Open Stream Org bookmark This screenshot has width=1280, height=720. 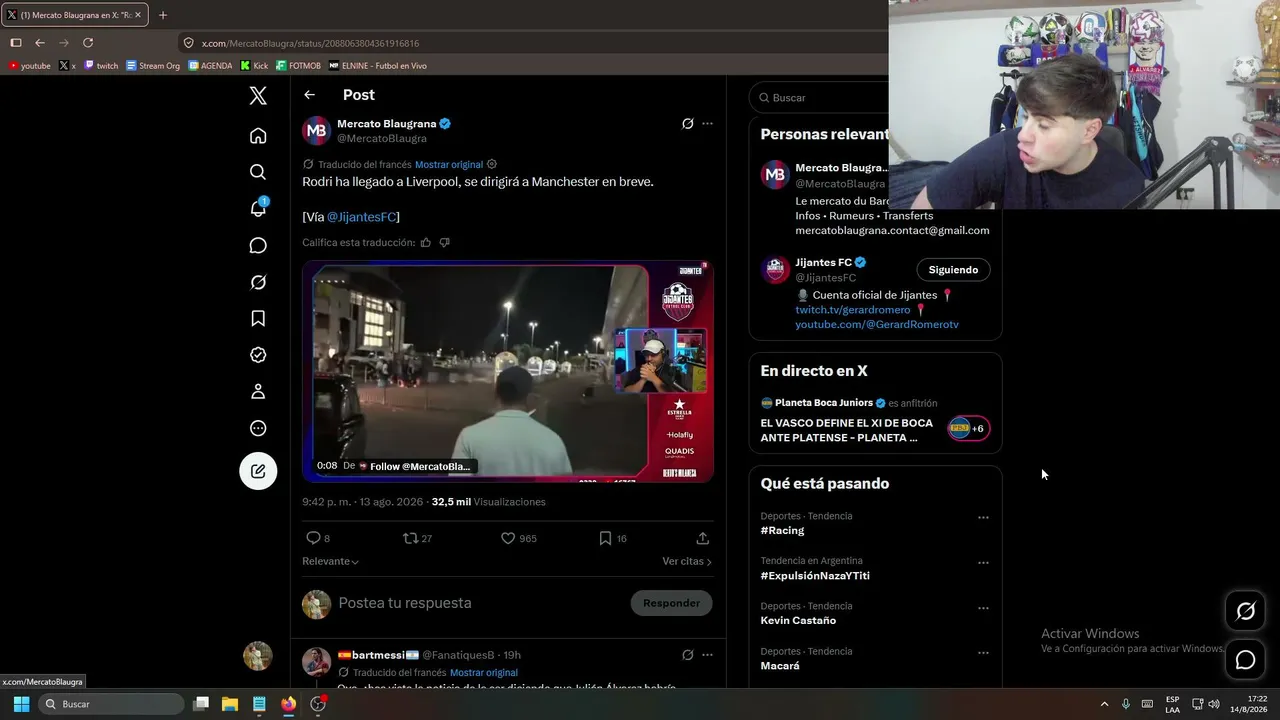153,66
